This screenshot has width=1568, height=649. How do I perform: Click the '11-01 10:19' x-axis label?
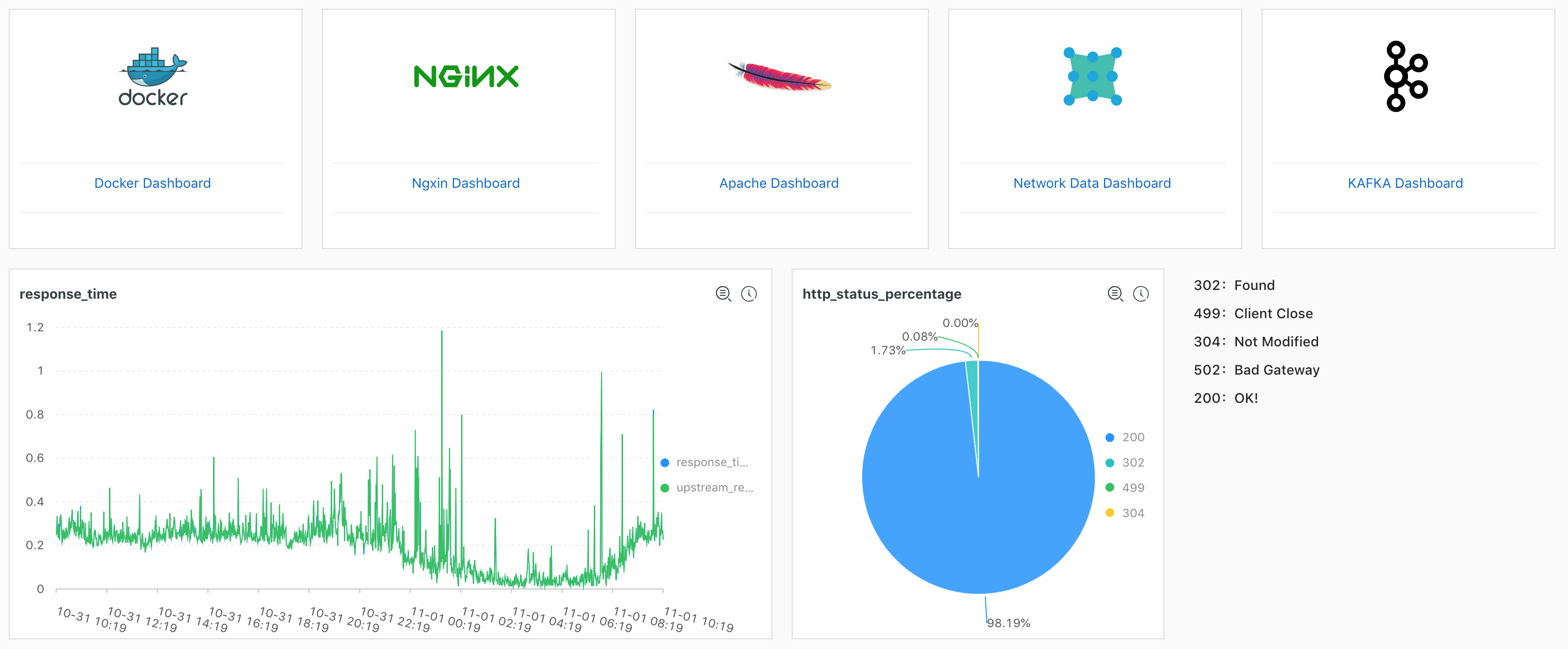click(698, 619)
